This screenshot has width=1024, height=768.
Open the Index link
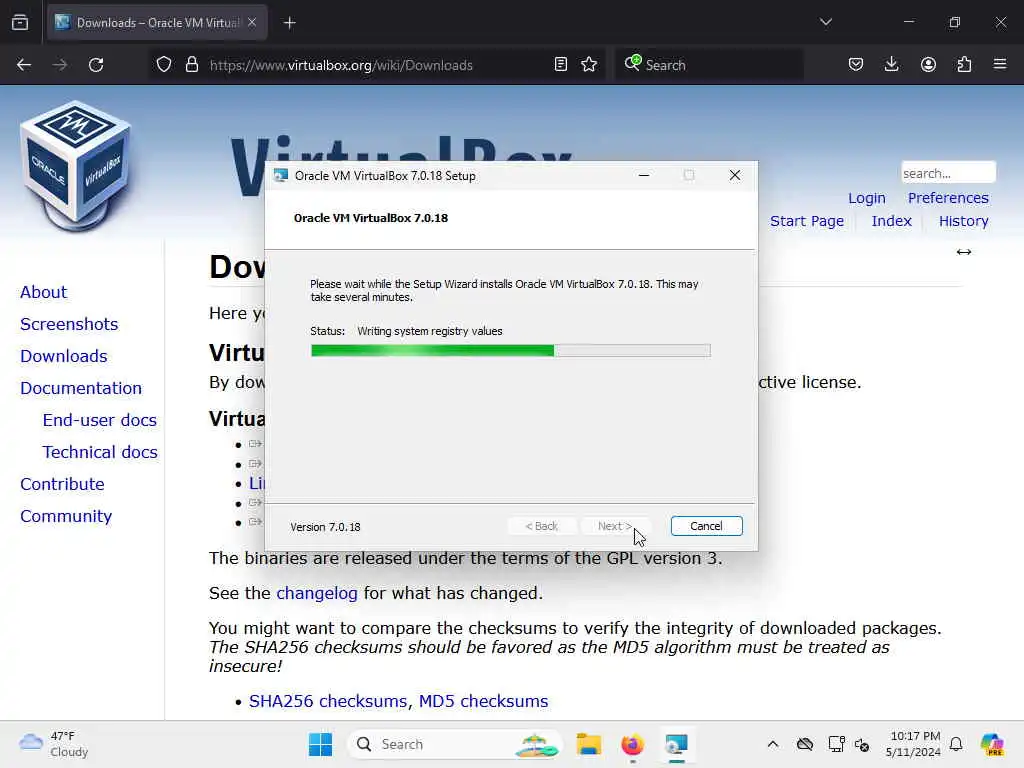coord(891,221)
